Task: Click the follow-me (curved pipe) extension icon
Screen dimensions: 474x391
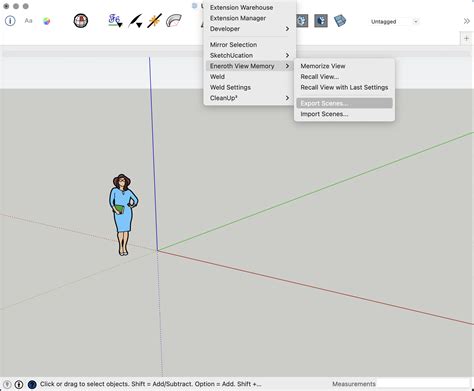Action: click(174, 21)
